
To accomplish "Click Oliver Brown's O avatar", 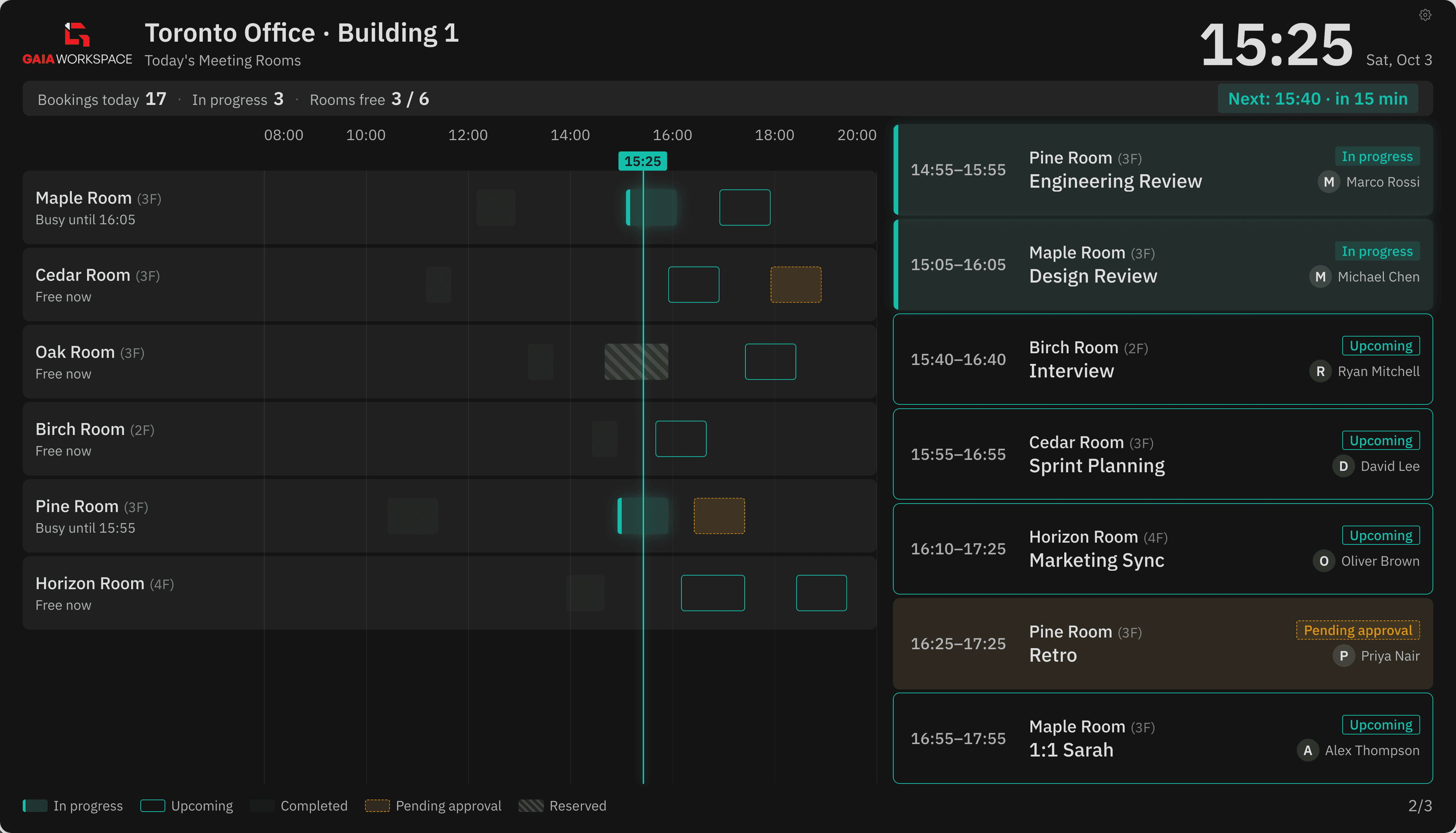I will click(1324, 561).
